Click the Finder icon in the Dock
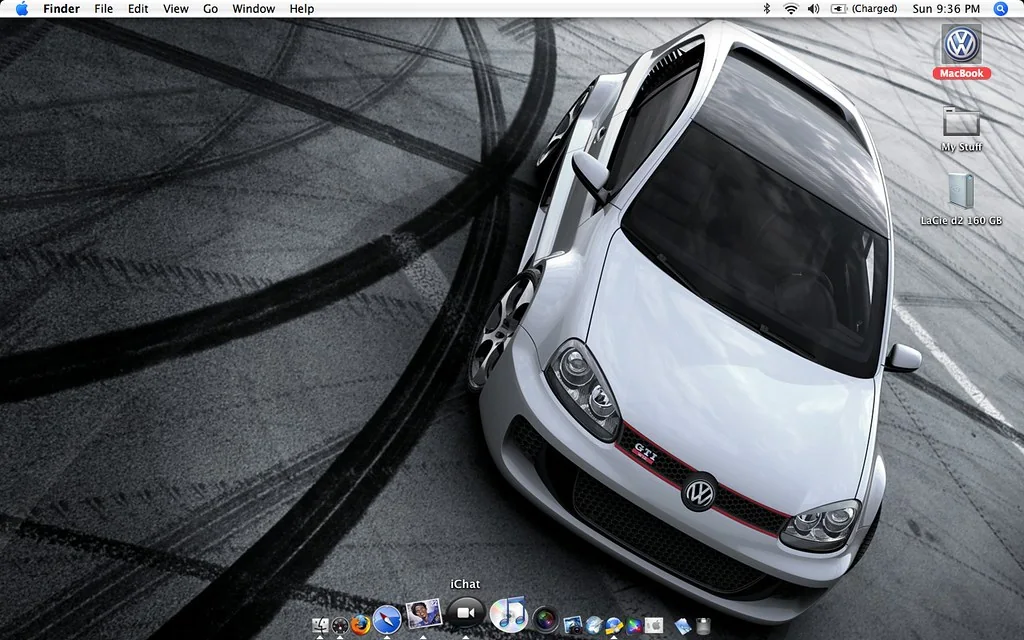 point(320,626)
